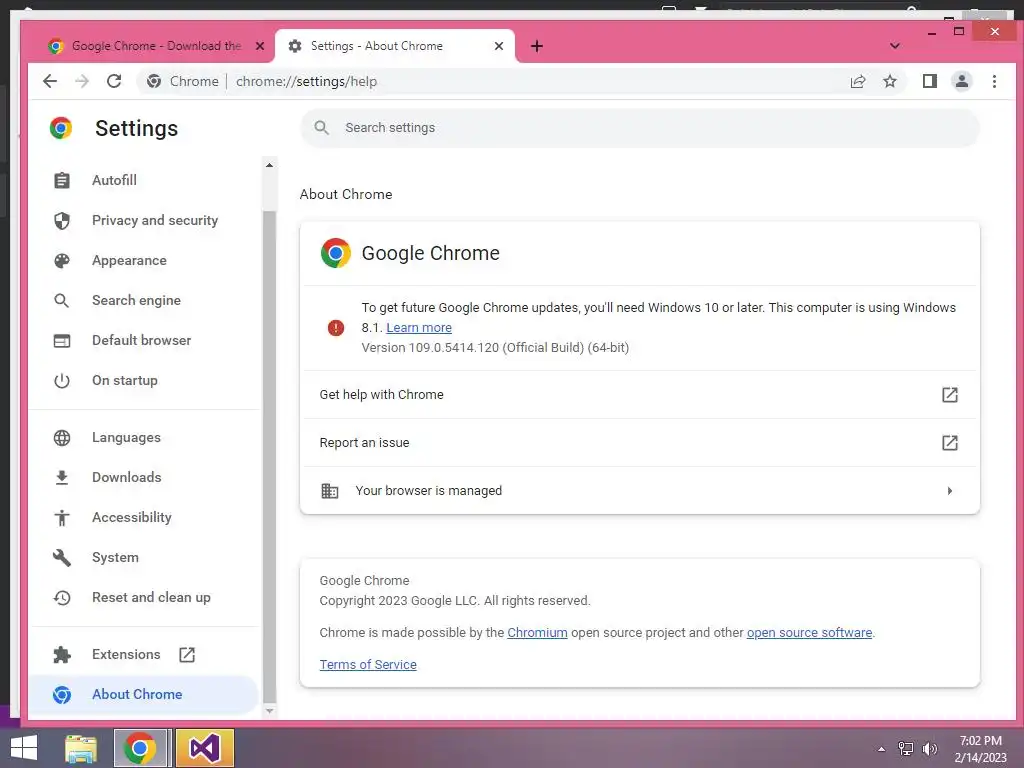Close the Settings - About Chrome tab

[x=499, y=46]
